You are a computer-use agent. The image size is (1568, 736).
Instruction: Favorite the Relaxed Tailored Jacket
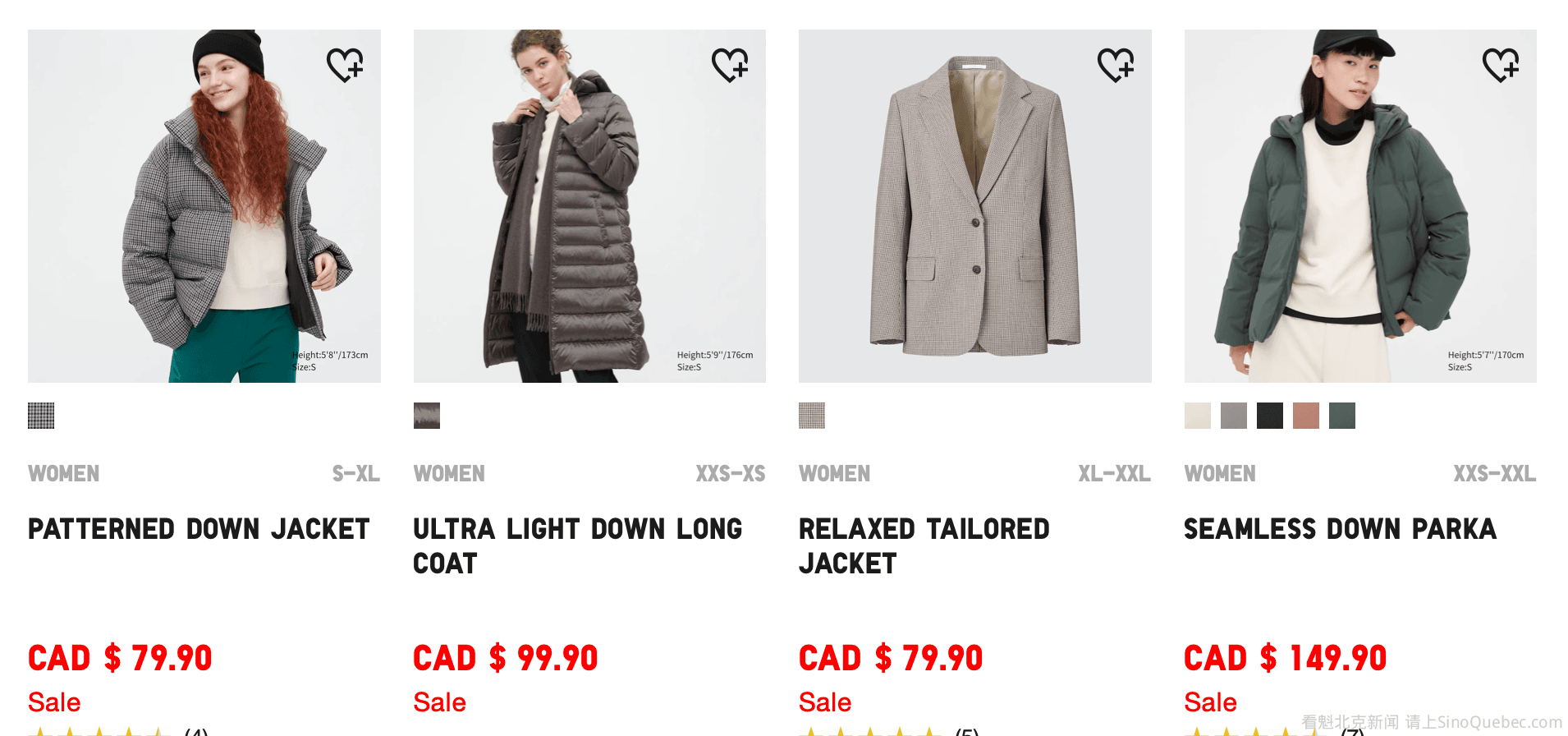(x=1116, y=65)
